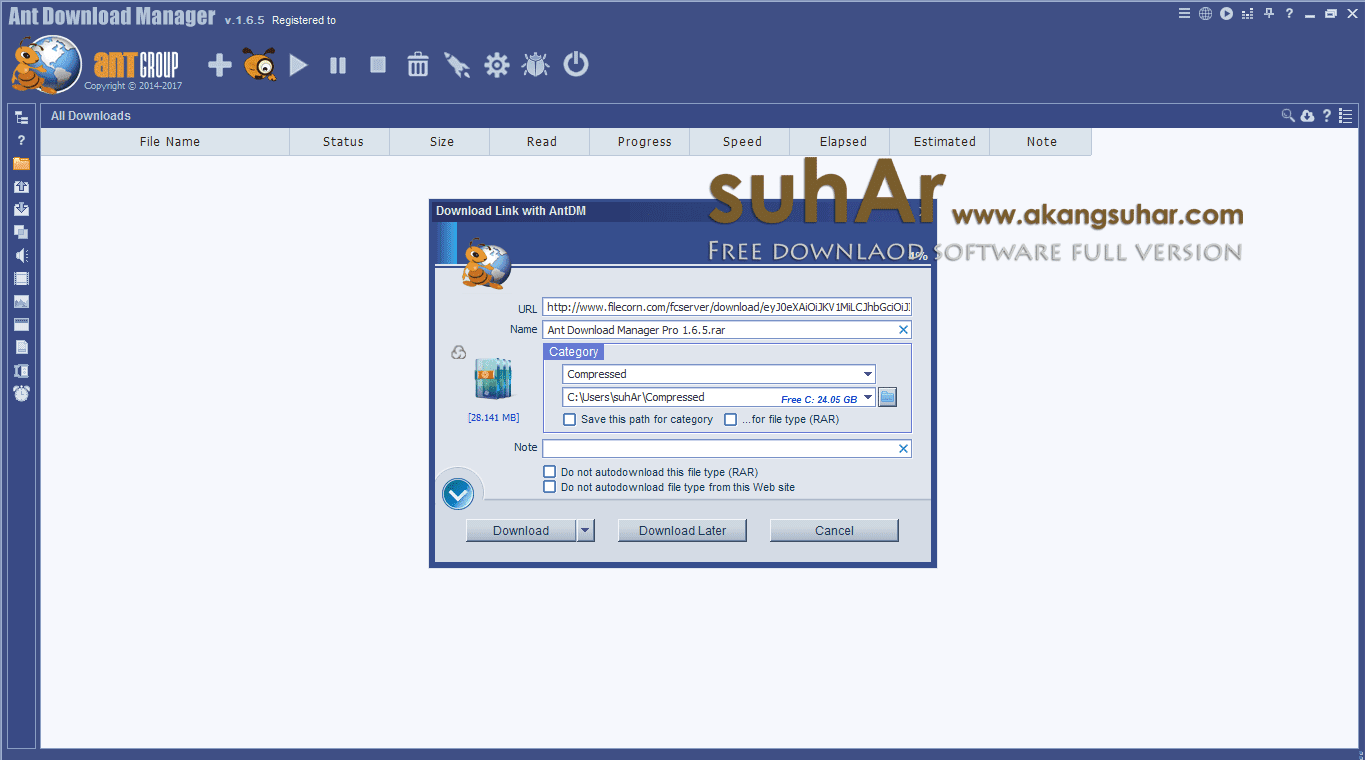Image resolution: width=1365 pixels, height=760 pixels.
Task: Start downloads with the play toolbar icon
Action: [298, 66]
